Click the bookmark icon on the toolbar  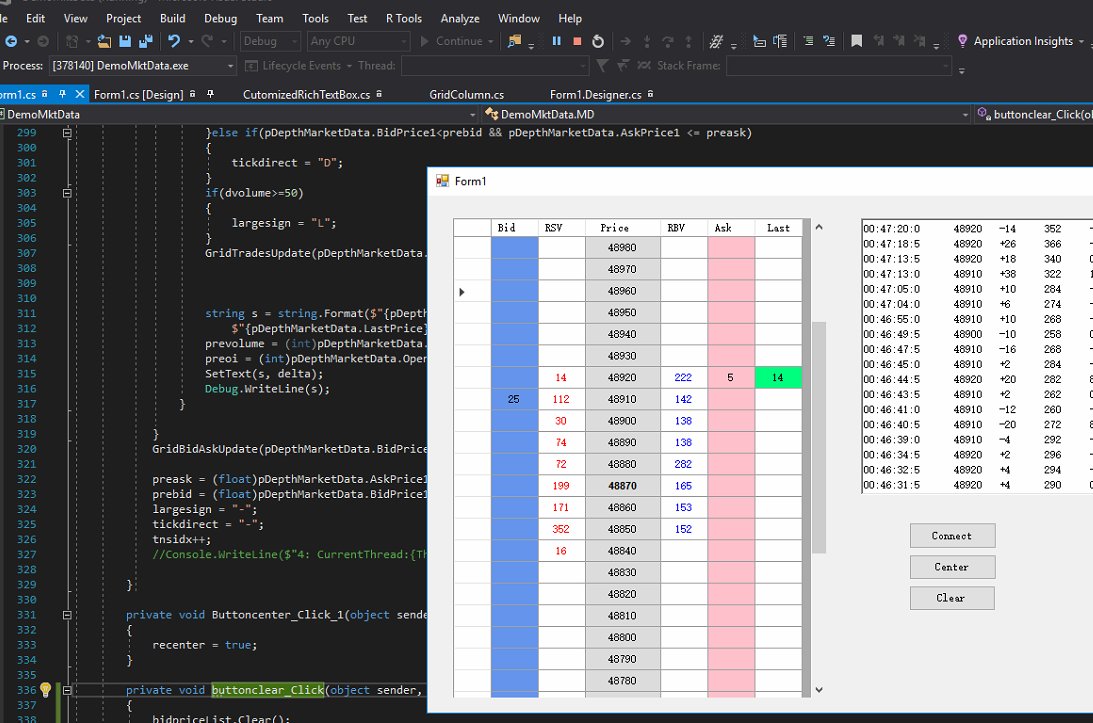coord(857,42)
